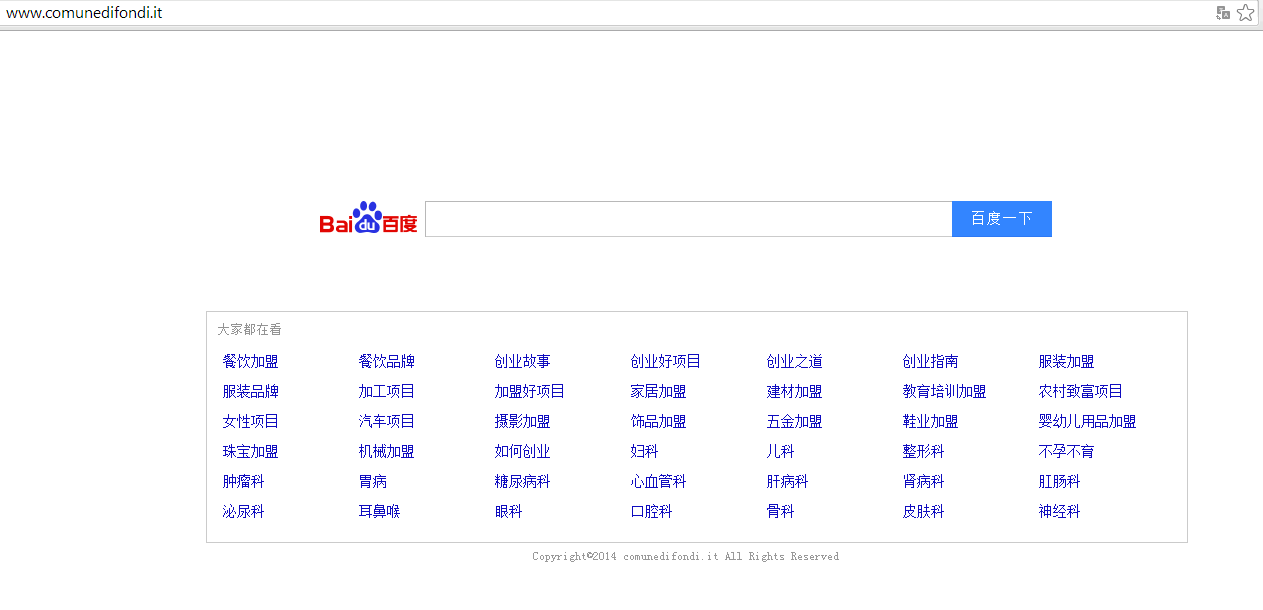Open the 饰品加盟 link

[x=659, y=422]
